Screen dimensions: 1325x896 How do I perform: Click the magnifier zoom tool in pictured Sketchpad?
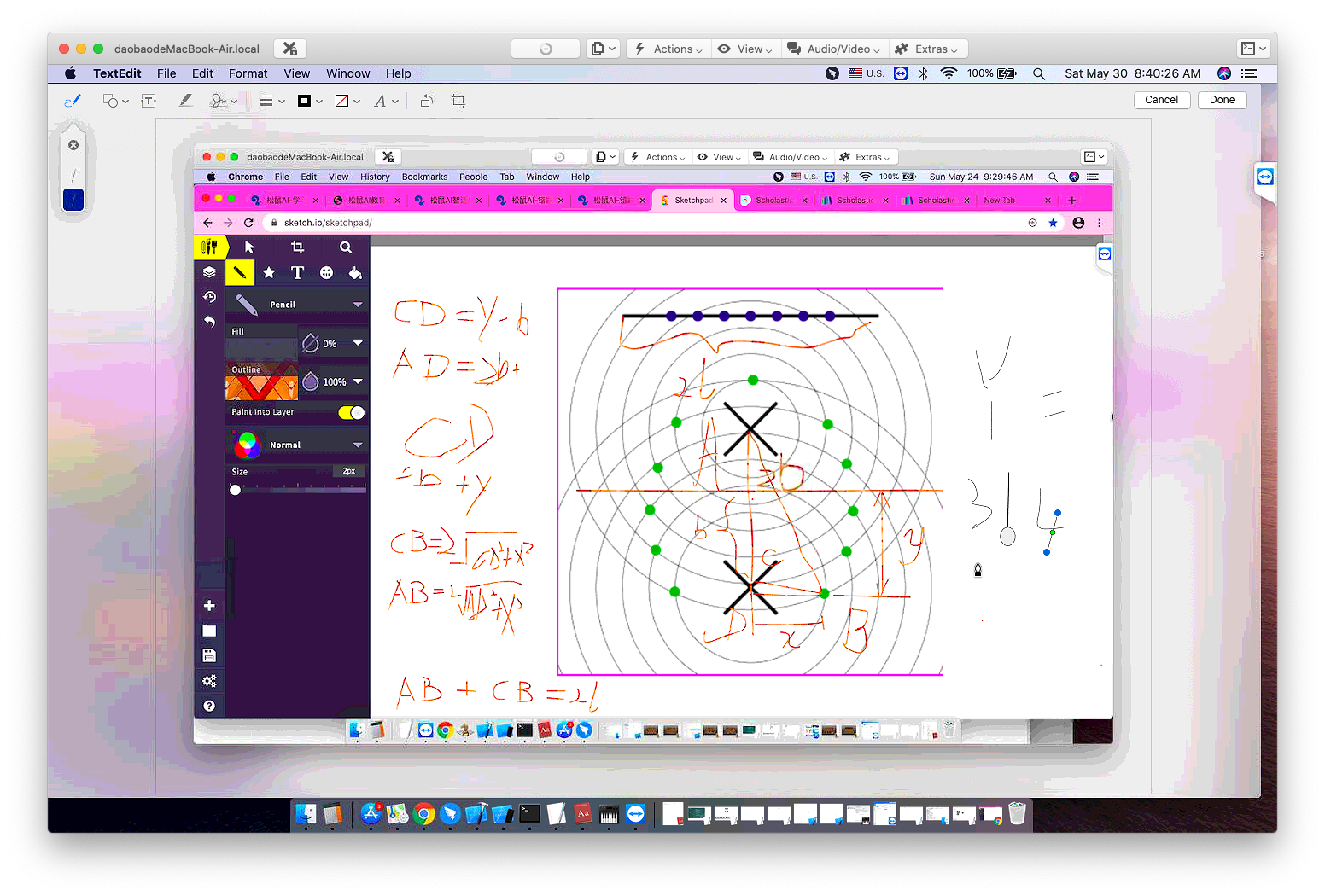click(346, 247)
